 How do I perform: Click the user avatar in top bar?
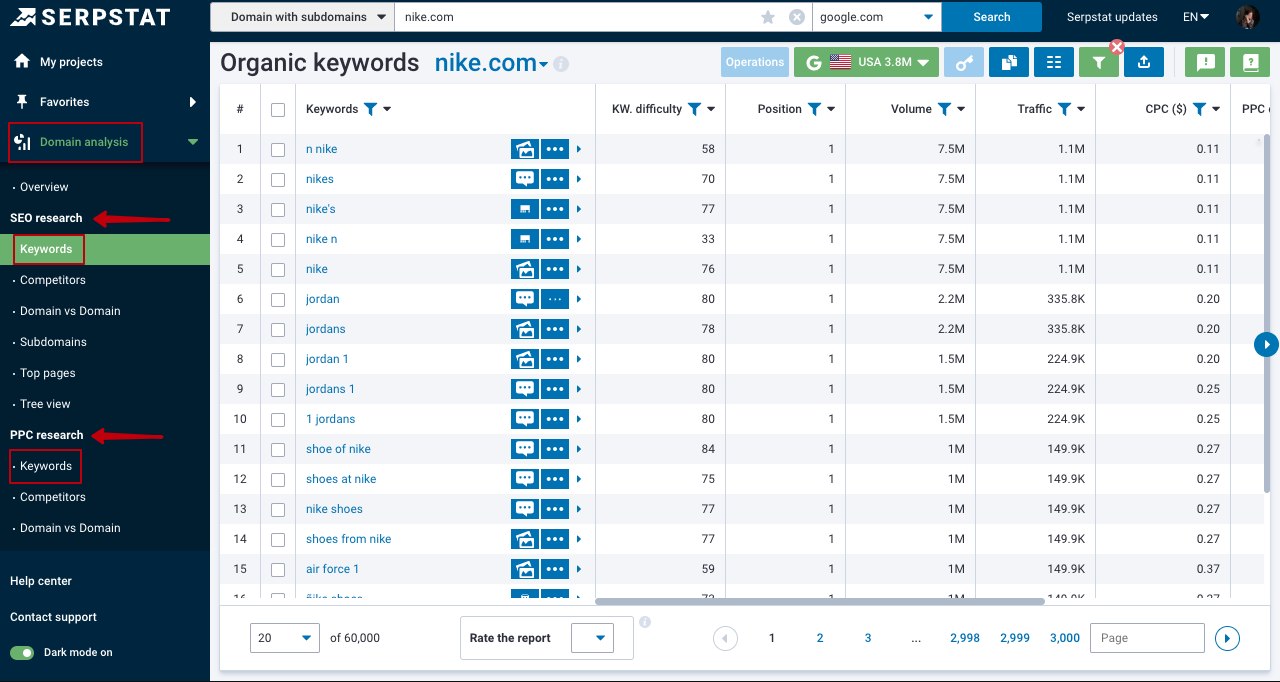[1247, 17]
